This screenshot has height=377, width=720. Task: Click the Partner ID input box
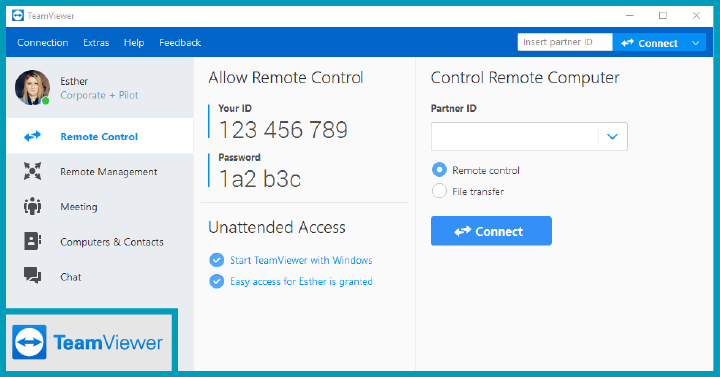click(x=515, y=136)
